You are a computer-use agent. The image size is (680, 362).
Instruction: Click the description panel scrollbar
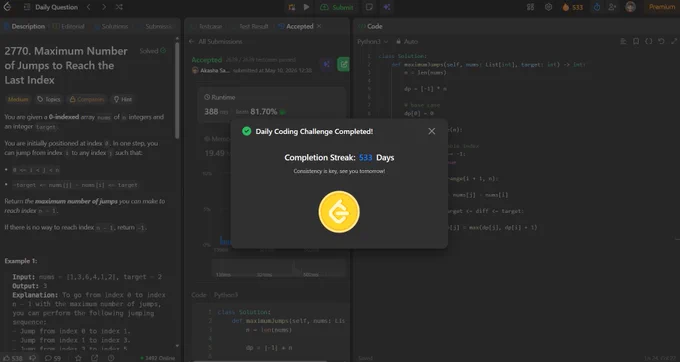click(x=177, y=91)
